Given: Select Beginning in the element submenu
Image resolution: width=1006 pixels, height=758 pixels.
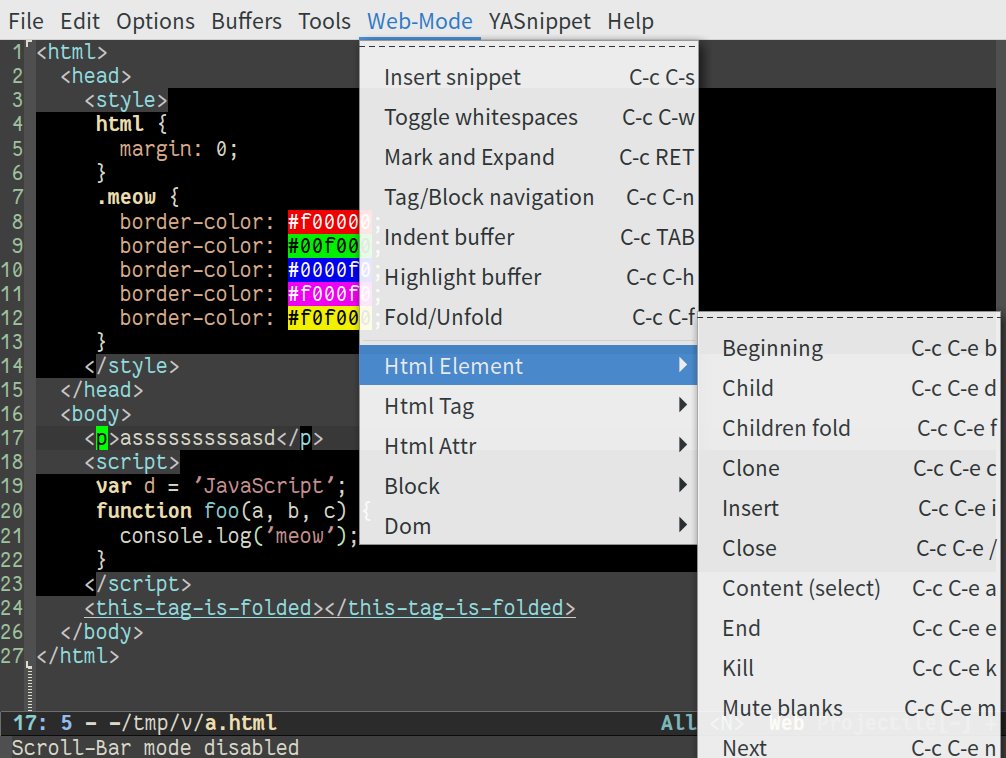Looking at the screenshot, I should (x=849, y=348).
